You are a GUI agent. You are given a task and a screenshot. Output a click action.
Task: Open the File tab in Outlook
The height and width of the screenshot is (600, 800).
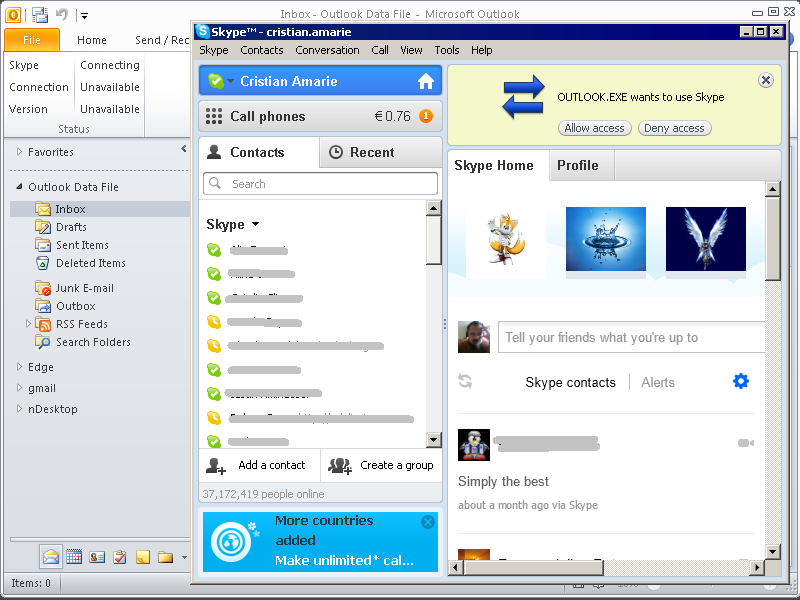(x=32, y=40)
